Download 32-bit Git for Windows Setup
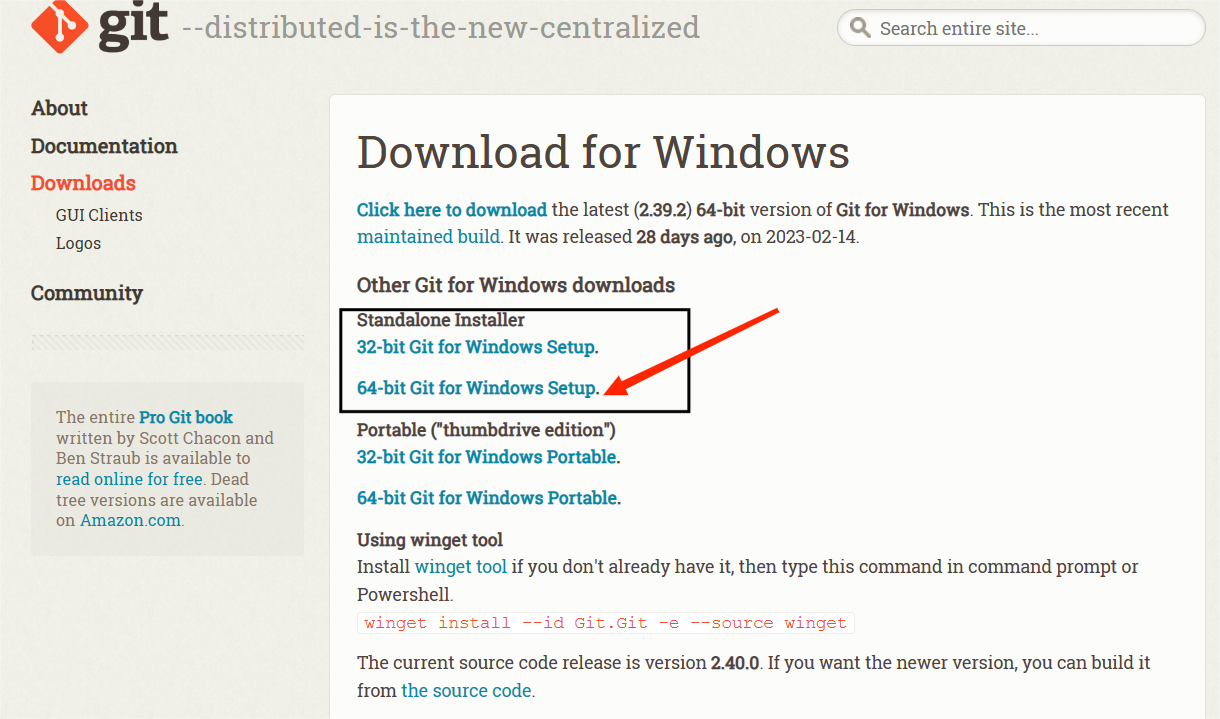The height and width of the screenshot is (719, 1220). coord(475,348)
